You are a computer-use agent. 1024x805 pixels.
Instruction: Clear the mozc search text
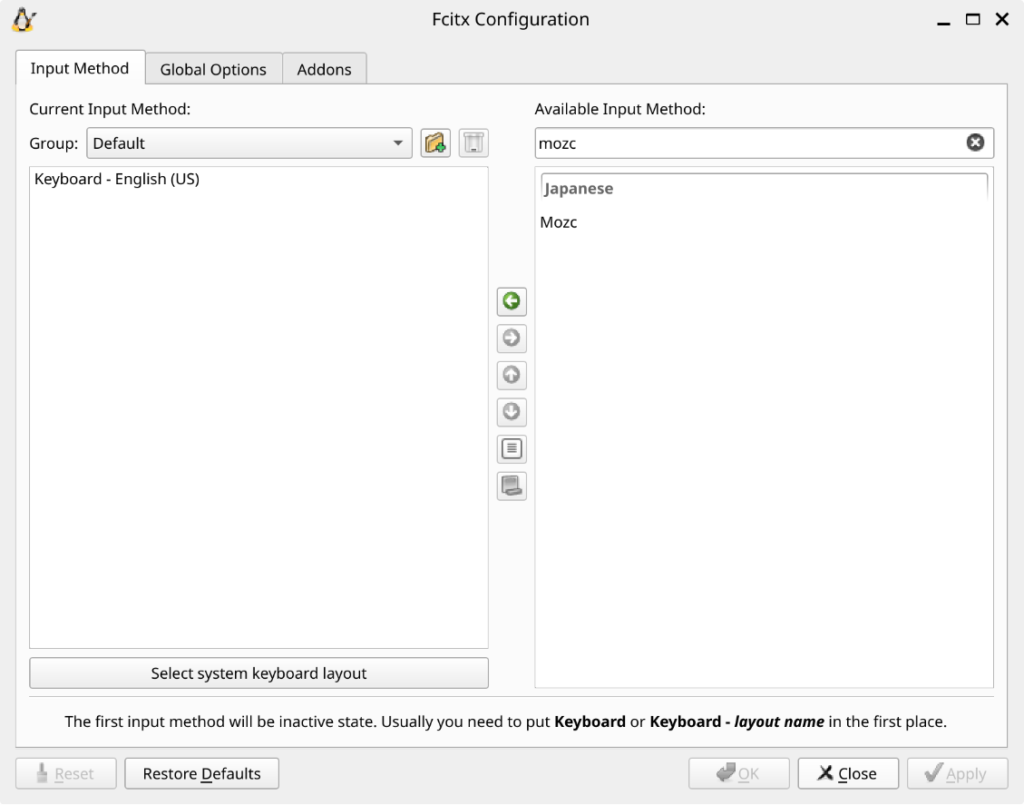pos(975,143)
